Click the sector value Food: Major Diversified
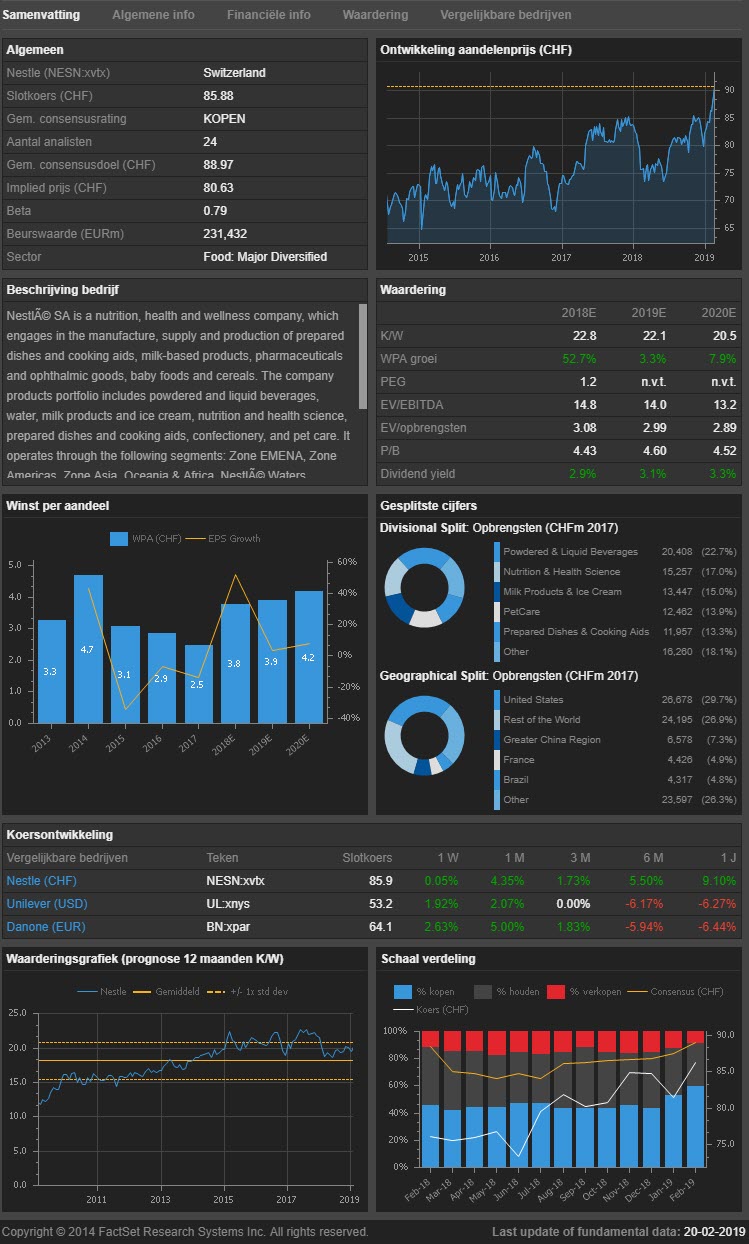 (x=265, y=257)
